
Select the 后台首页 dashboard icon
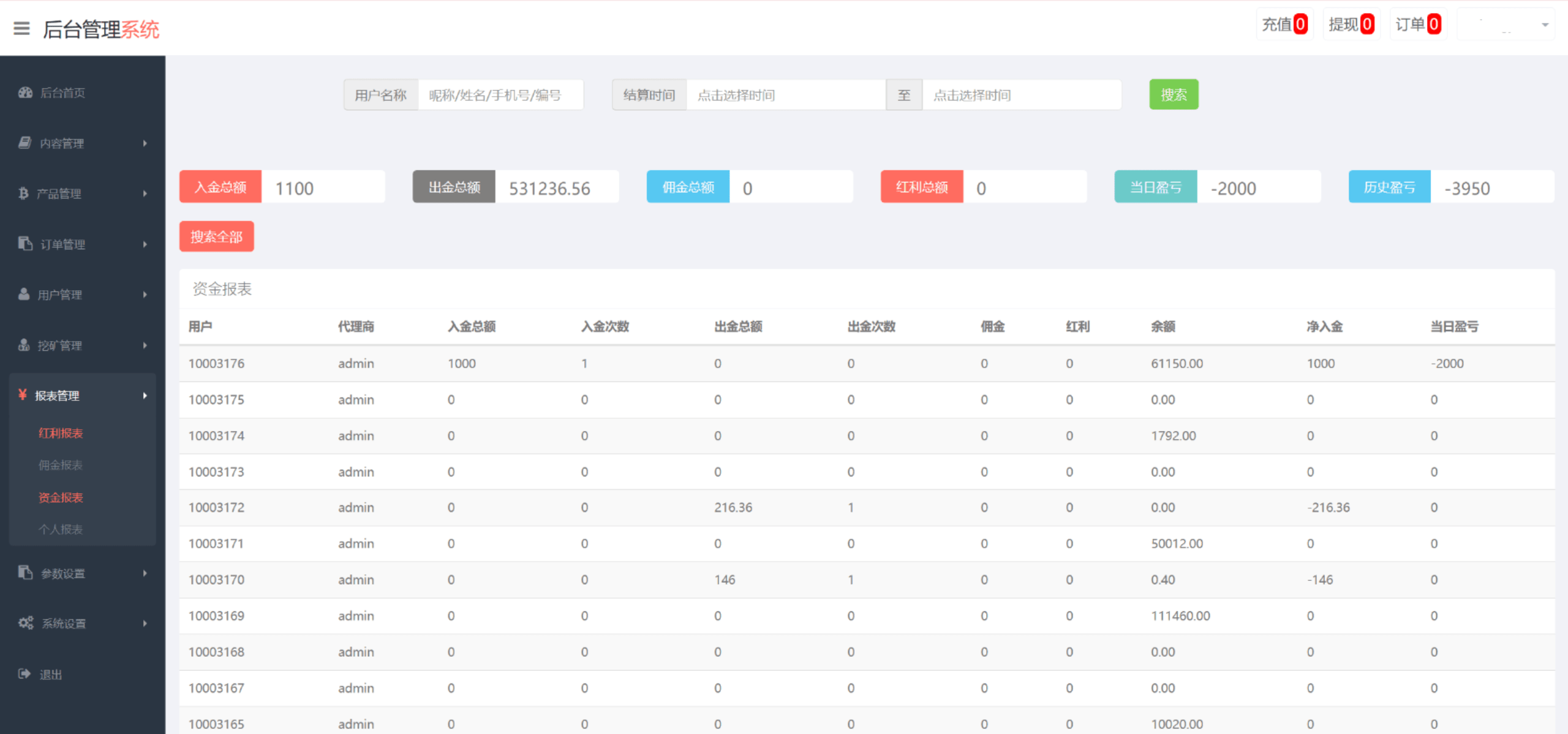[24, 92]
